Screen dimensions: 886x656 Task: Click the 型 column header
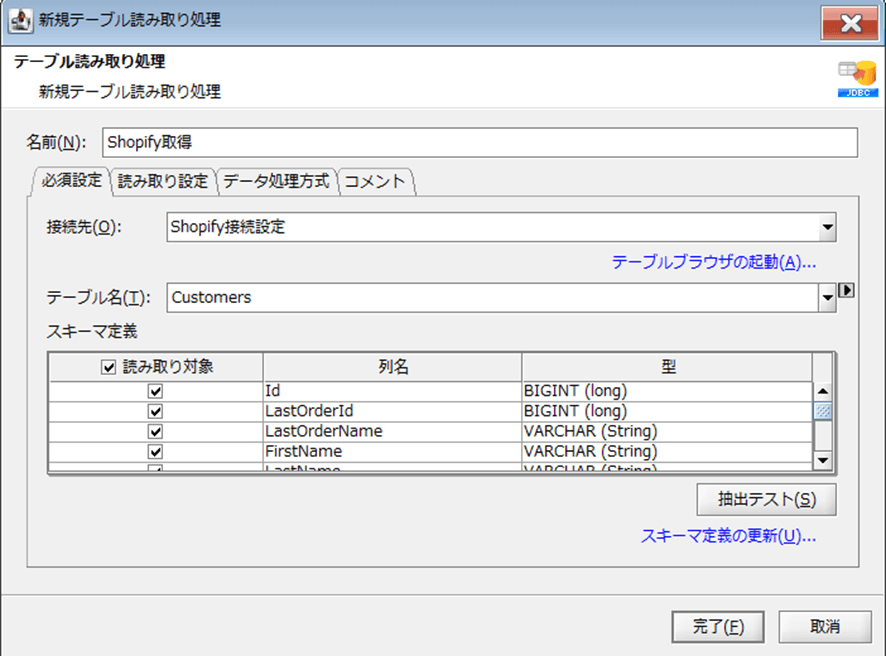point(667,367)
